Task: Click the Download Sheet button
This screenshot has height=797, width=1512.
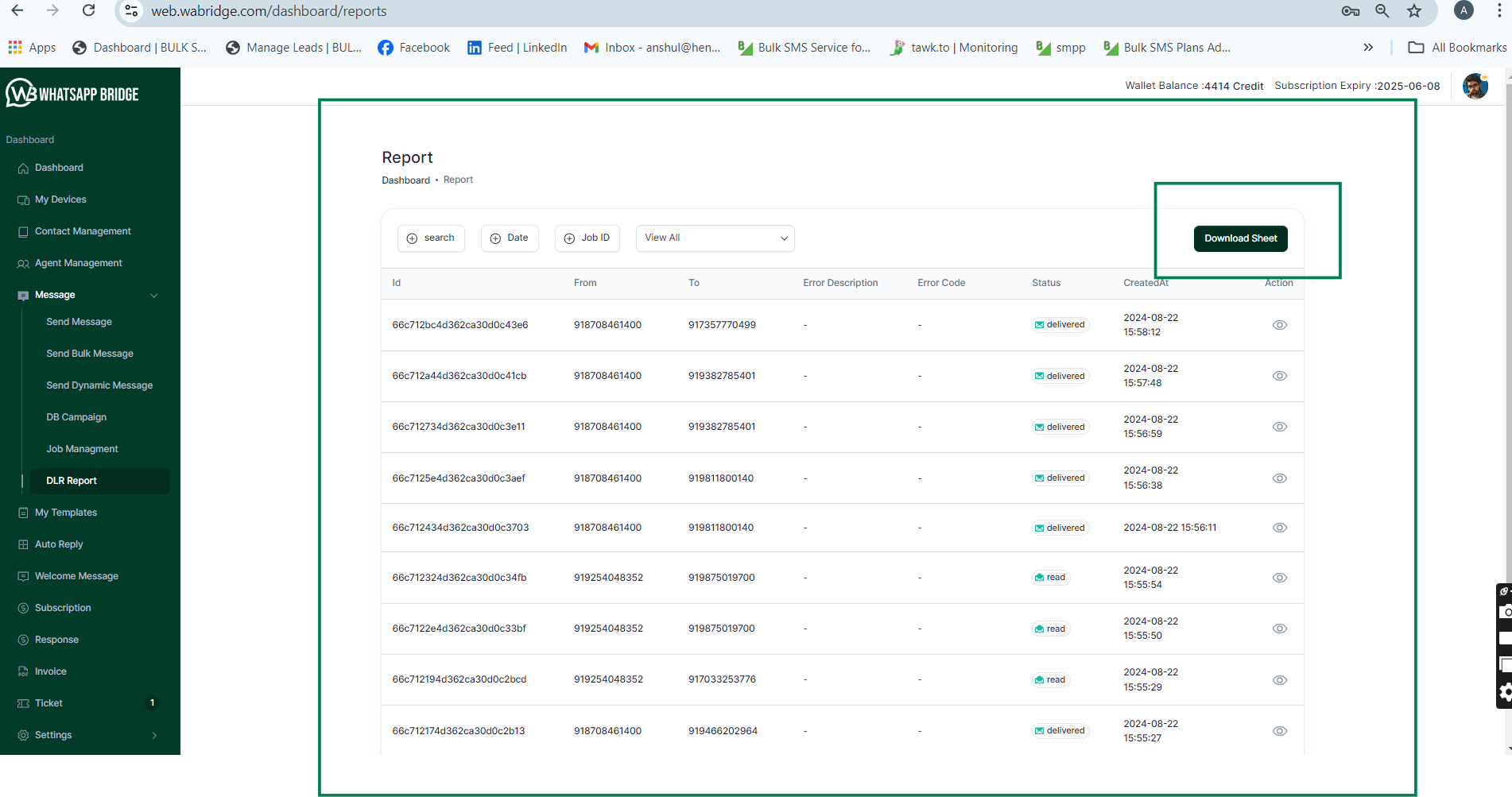Action: (1240, 238)
